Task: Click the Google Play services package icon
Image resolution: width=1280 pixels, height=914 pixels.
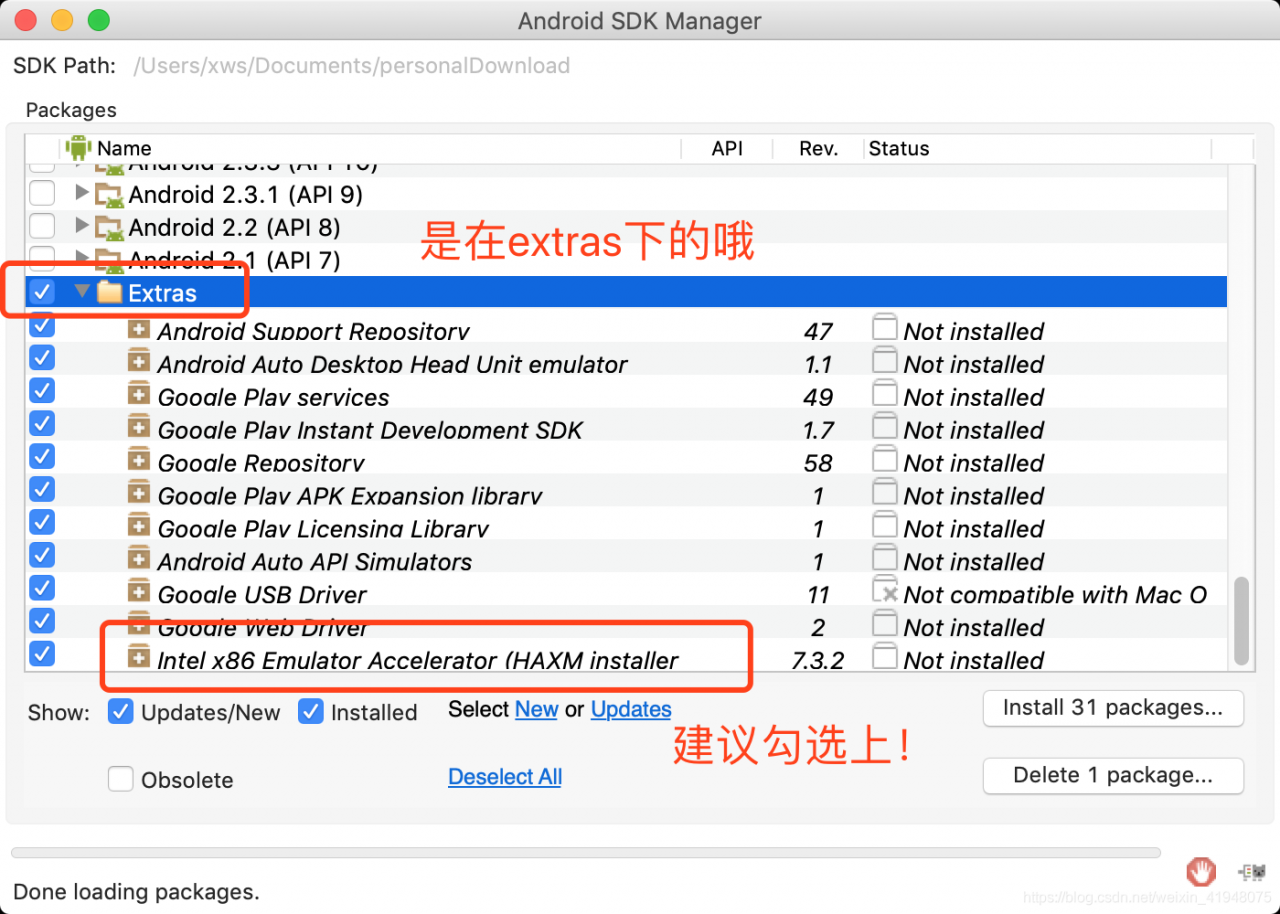Action: point(139,396)
